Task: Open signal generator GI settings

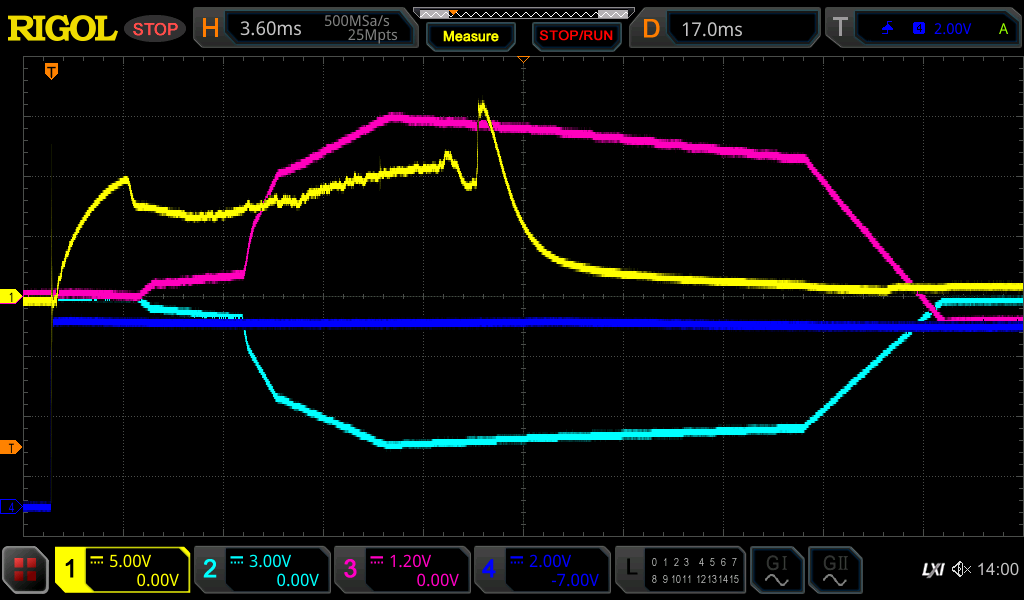Action: click(775, 570)
